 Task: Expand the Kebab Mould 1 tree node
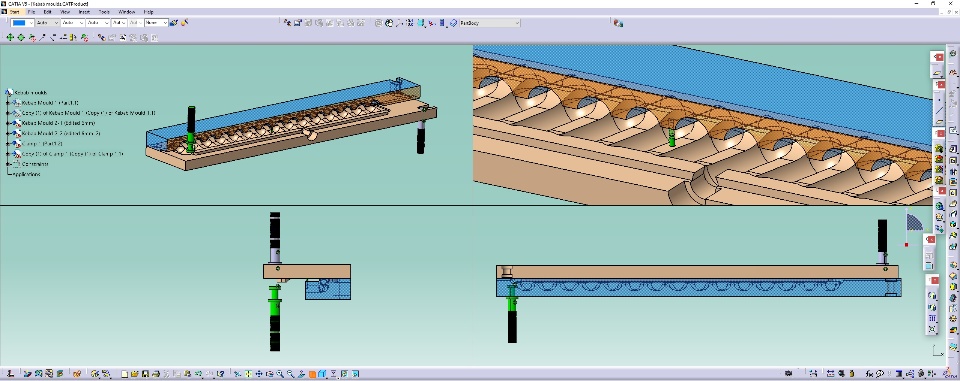7,103
